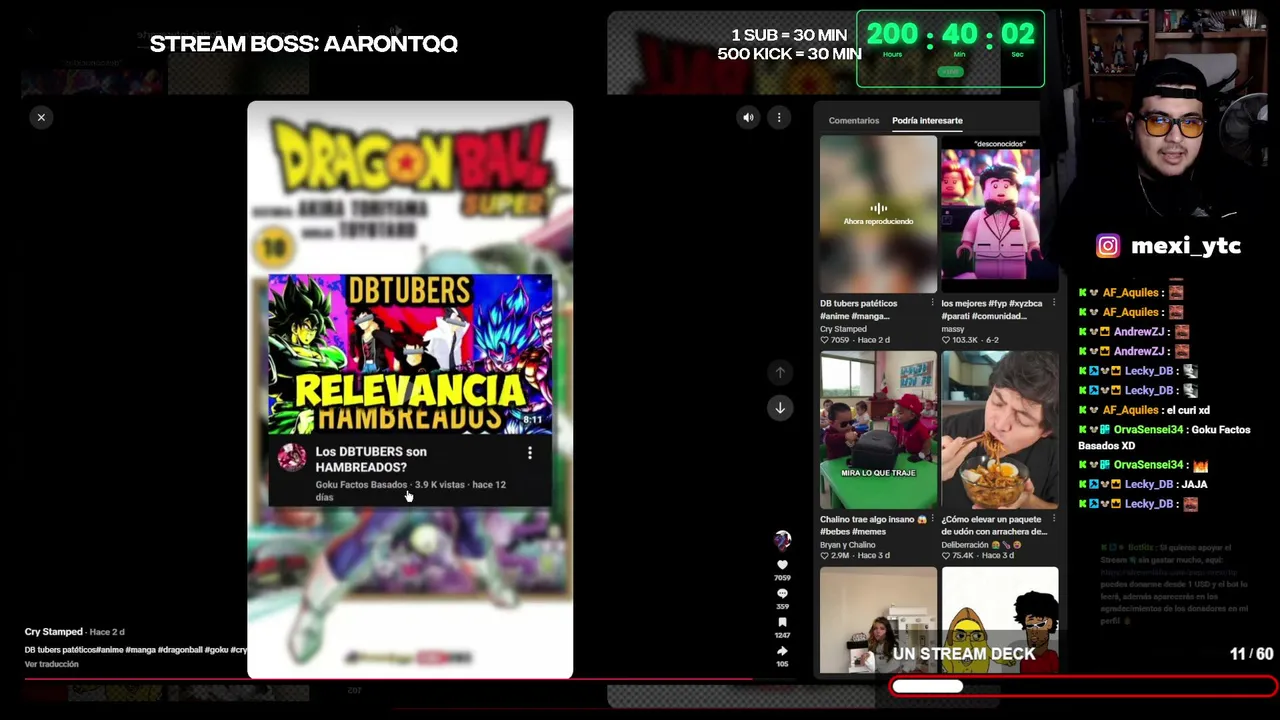Click the Goku Factos Basados channel avatar
Screen dimensions: 1280x720
tap(292, 458)
